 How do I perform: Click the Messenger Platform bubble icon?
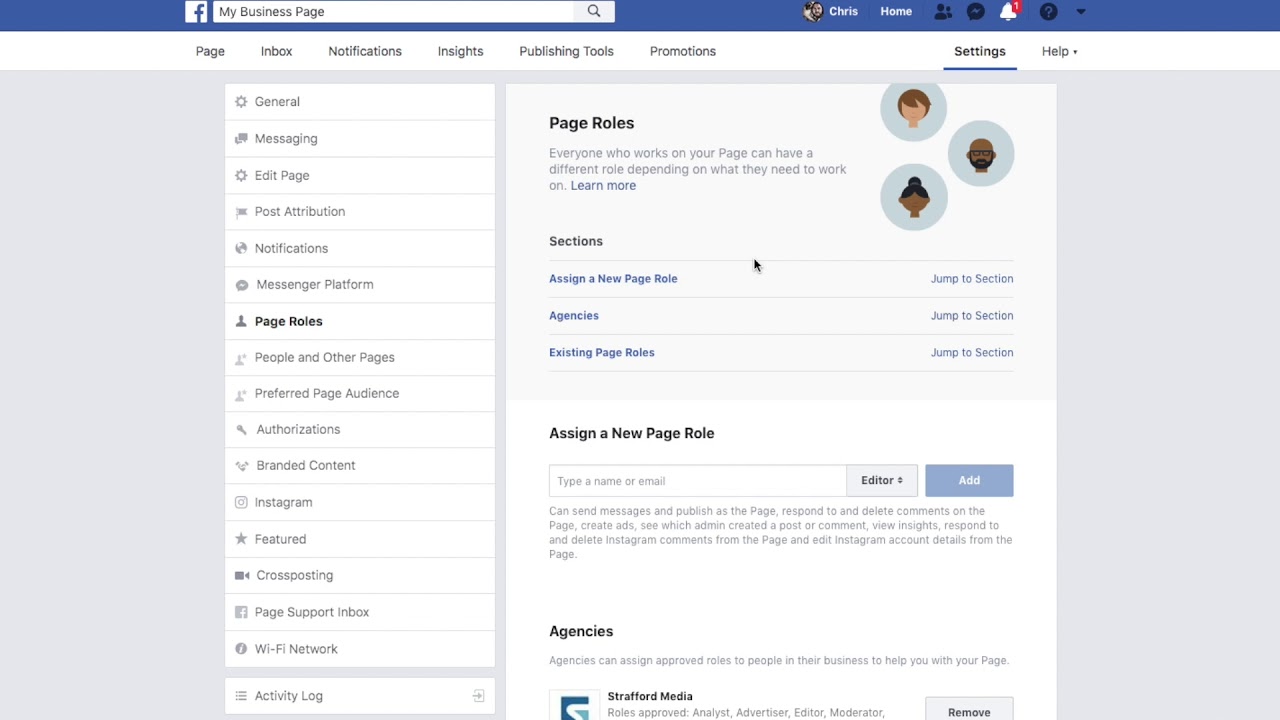241,285
